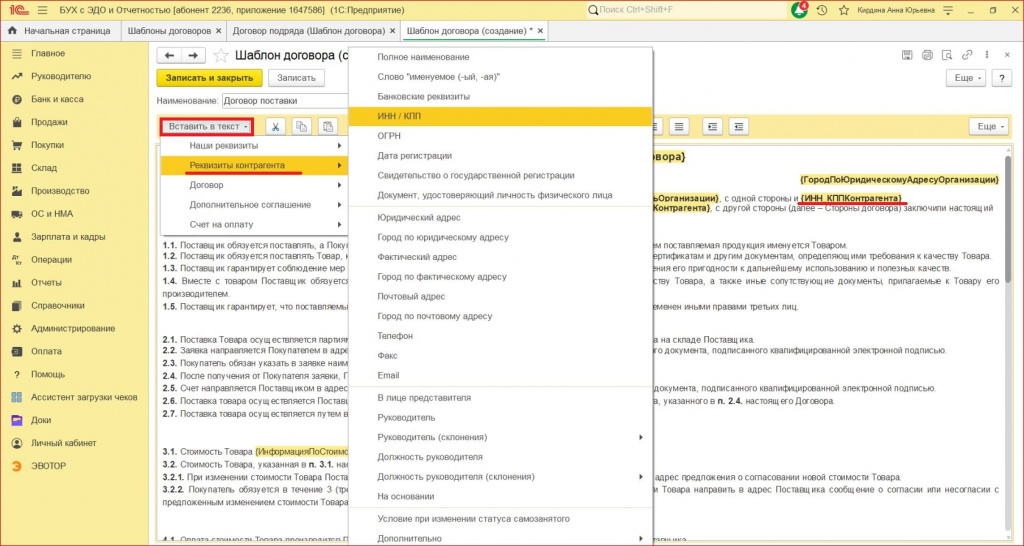This screenshot has width=1024, height=546.
Task: Click the printer icon
Action: pyautogui.click(x=927, y=56)
